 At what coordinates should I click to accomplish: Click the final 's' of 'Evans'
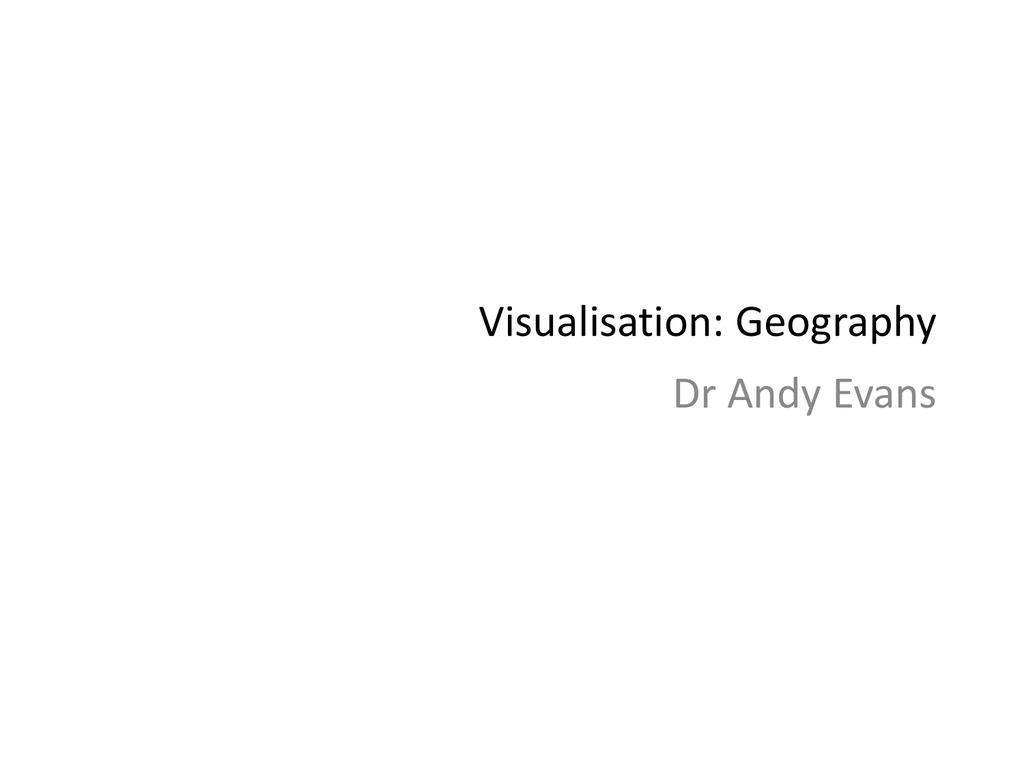pos(925,397)
